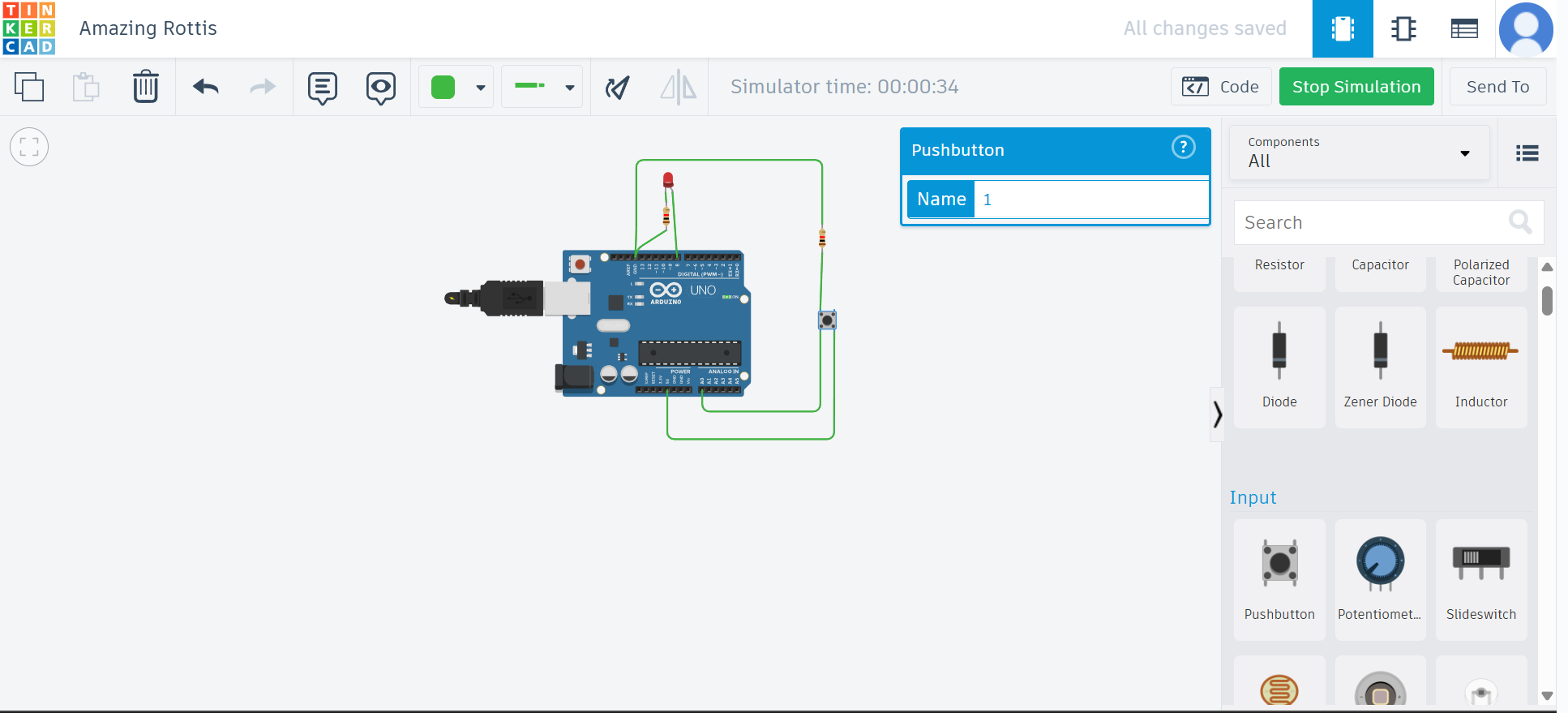1568x713 pixels.
Task: Click the Input category heading
Action: 1253,497
